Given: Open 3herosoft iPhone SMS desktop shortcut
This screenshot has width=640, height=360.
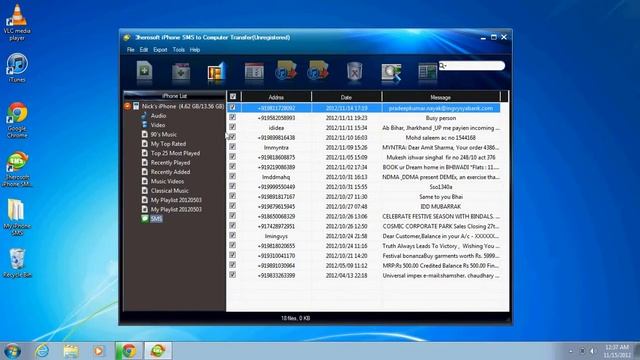Looking at the screenshot, I should coord(17,169).
